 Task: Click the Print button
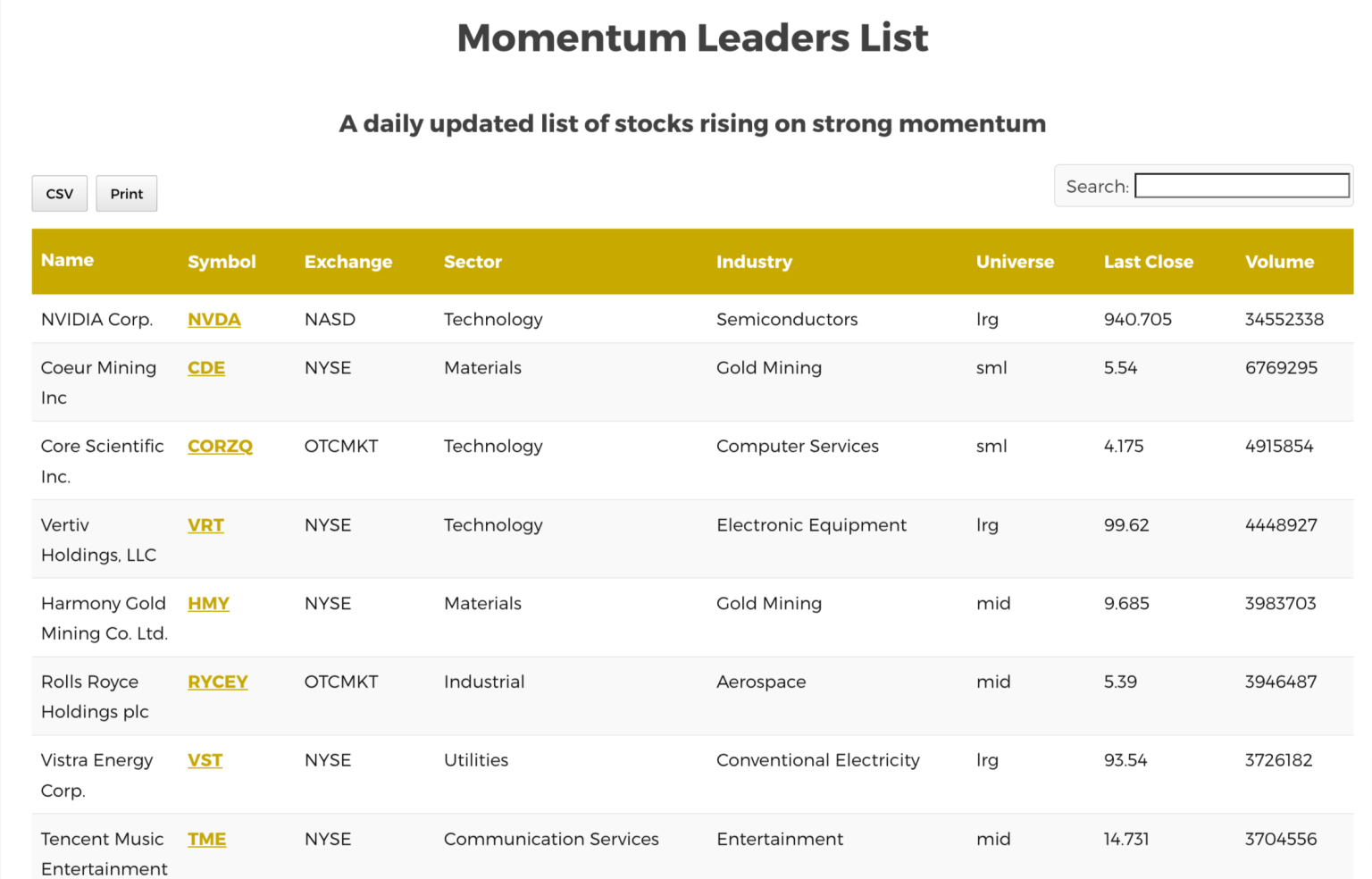[126, 193]
